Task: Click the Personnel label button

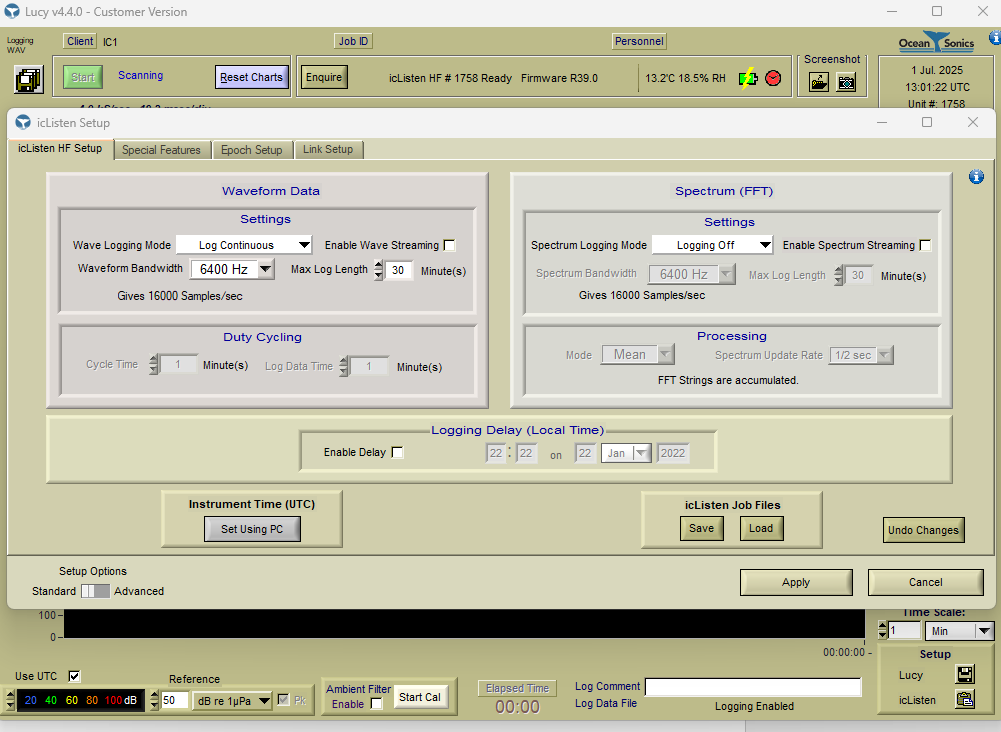Action: click(x=639, y=41)
